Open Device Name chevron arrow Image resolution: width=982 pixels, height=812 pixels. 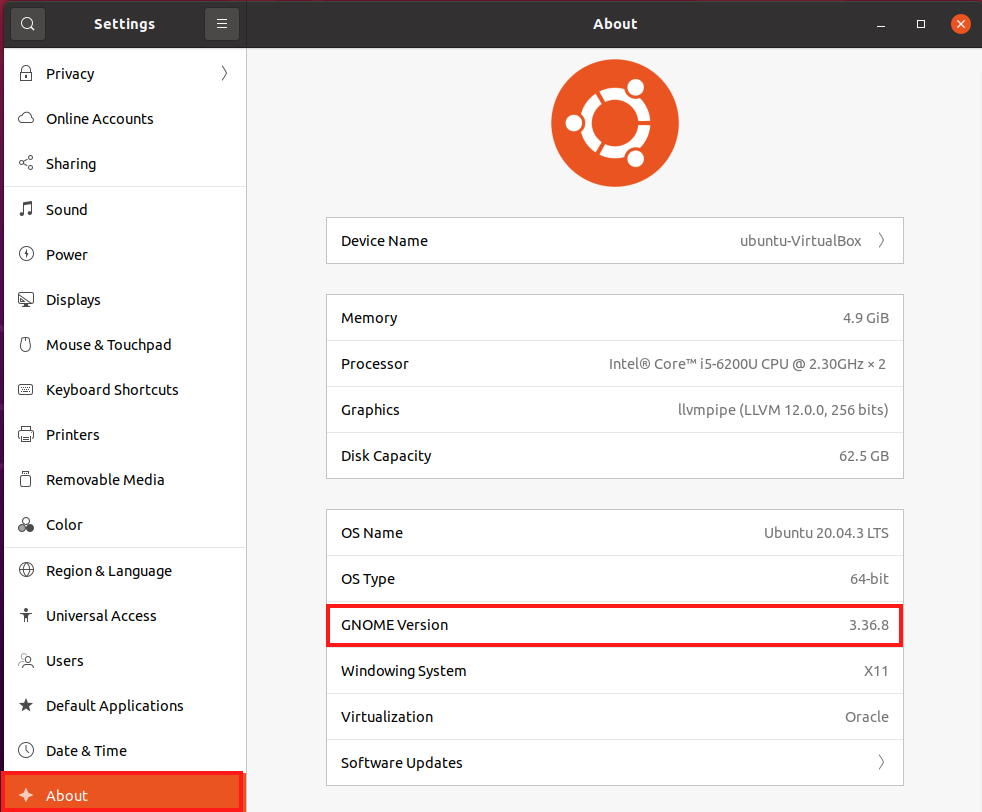(x=881, y=240)
